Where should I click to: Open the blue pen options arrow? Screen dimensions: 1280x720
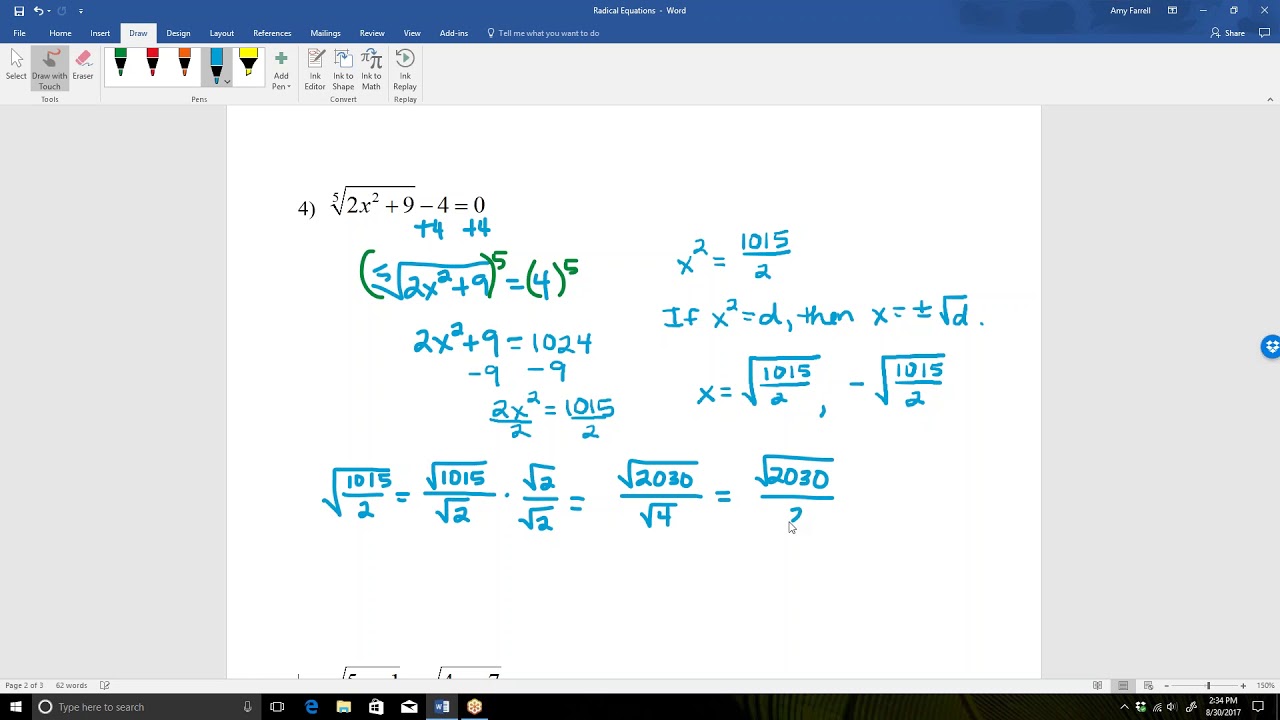(x=227, y=82)
